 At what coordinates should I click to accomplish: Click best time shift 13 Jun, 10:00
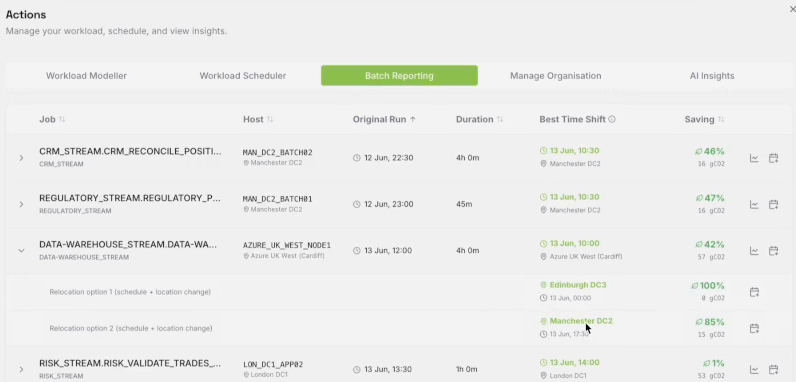point(574,243)
